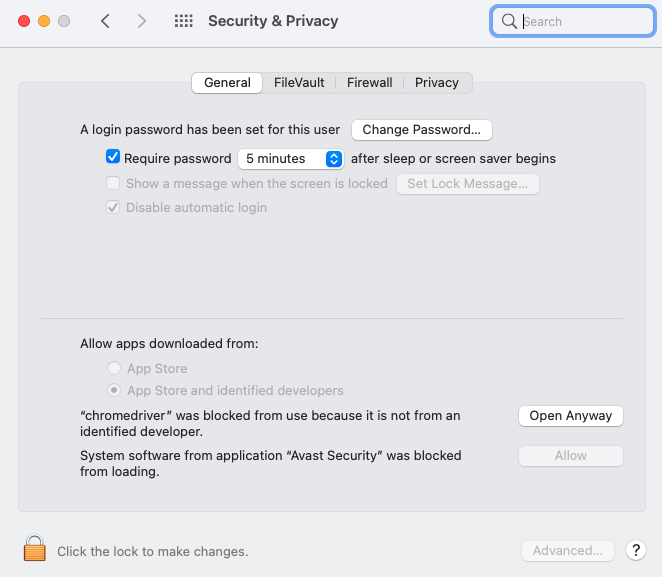Click the magnifying glass search icon
The image size is (662, 577).
point(509,21)
